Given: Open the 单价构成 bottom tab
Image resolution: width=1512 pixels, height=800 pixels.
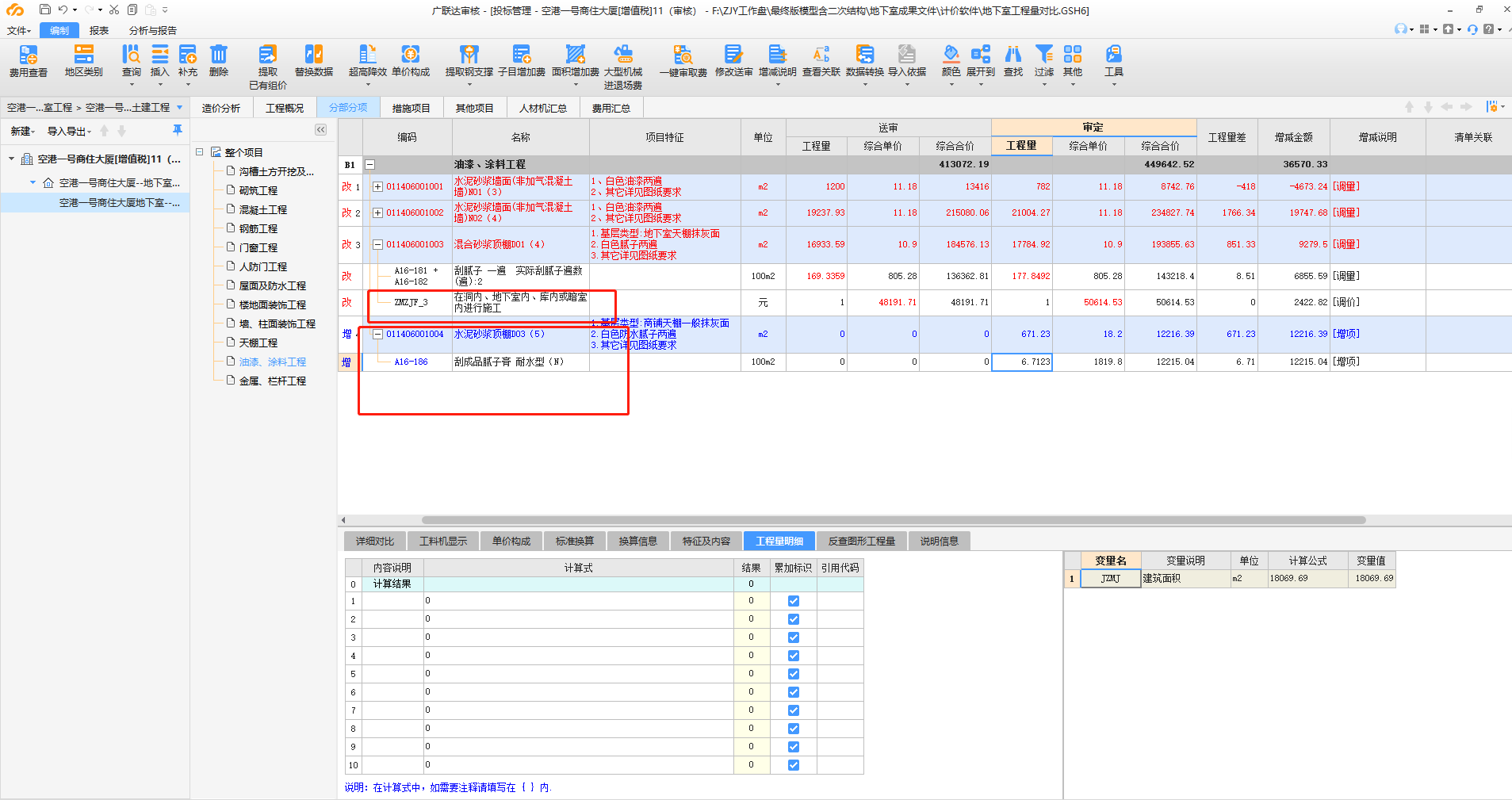Looking at the screenshot, I should [x=511, y=541].
